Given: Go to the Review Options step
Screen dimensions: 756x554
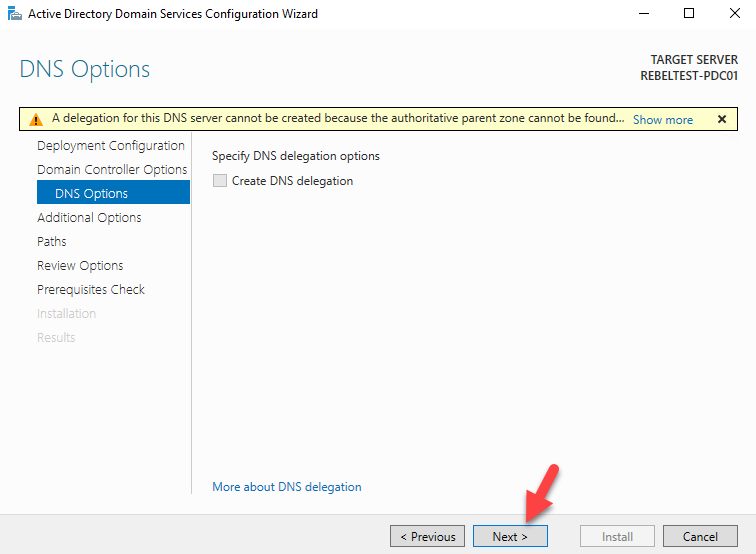Looking at the screenshot, I should coord(80,266).
